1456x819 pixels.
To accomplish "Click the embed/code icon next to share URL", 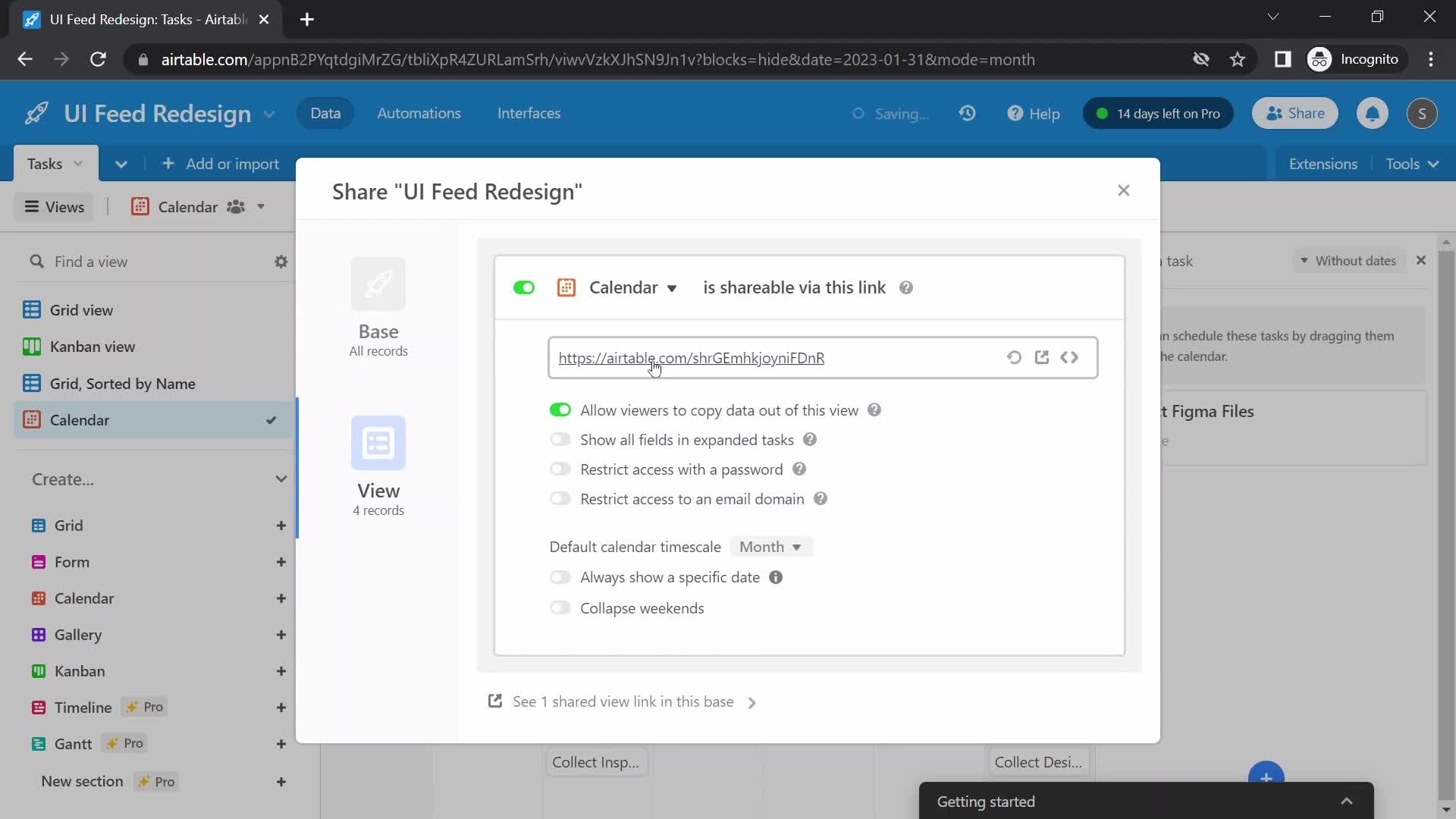I will [x=1069, y=357].
